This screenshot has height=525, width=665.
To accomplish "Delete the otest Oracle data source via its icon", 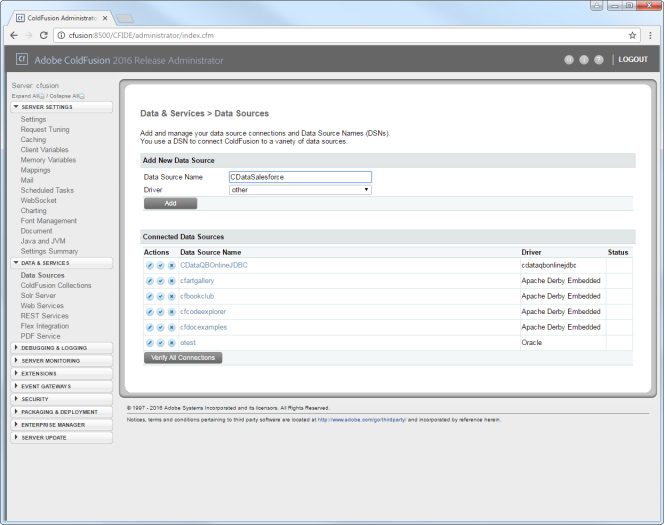I will tap(172, 343).
